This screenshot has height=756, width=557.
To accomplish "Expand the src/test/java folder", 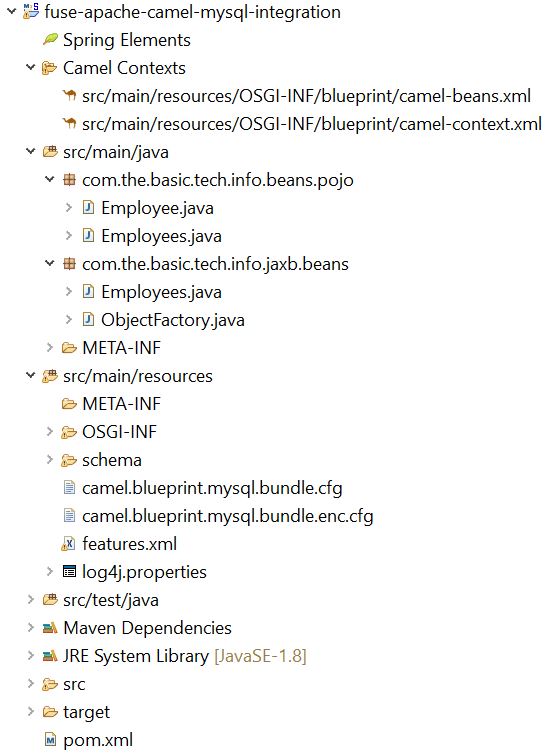I will coord(31,600).
